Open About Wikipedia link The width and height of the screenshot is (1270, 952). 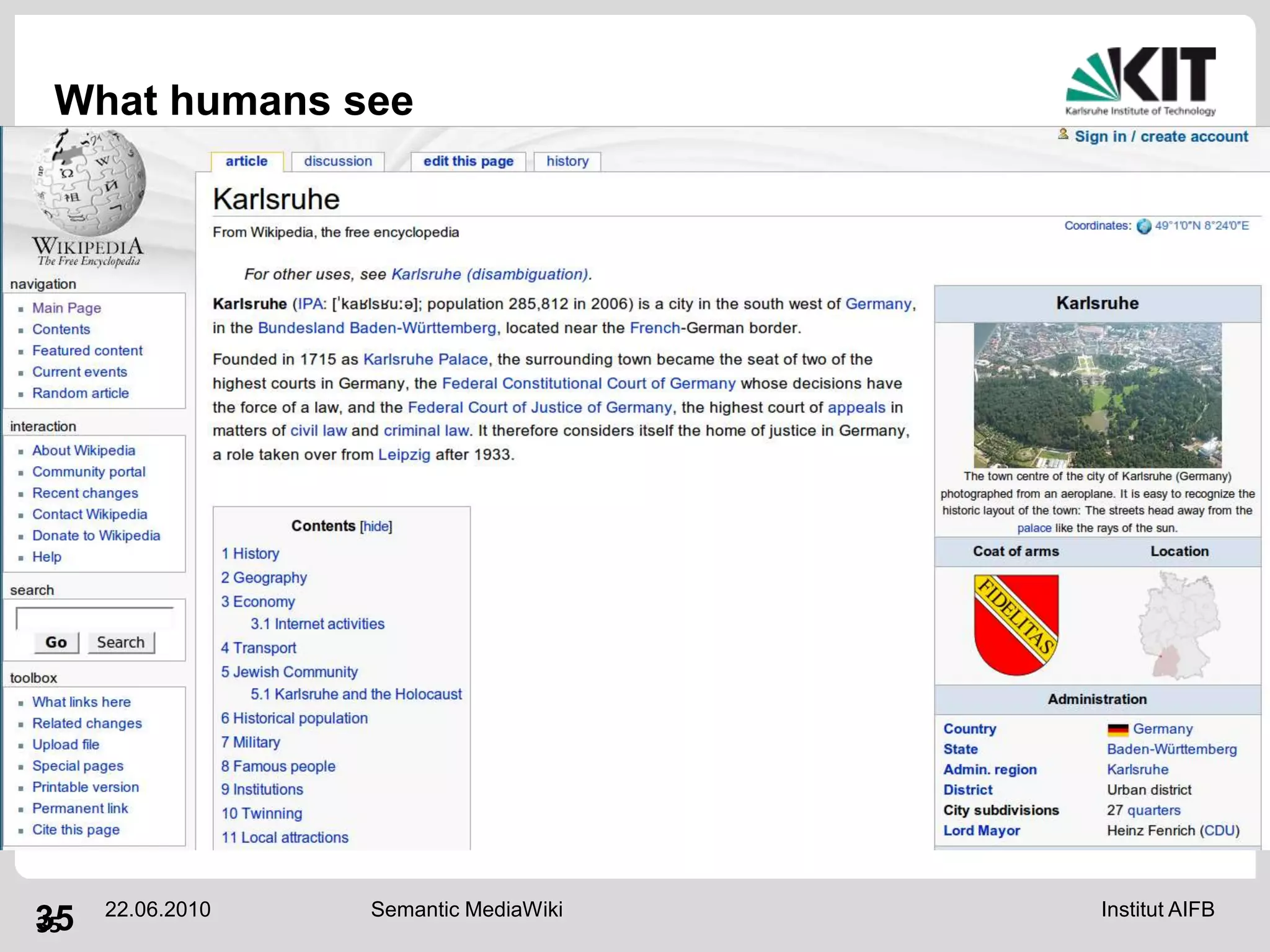(x=84, y=451)
